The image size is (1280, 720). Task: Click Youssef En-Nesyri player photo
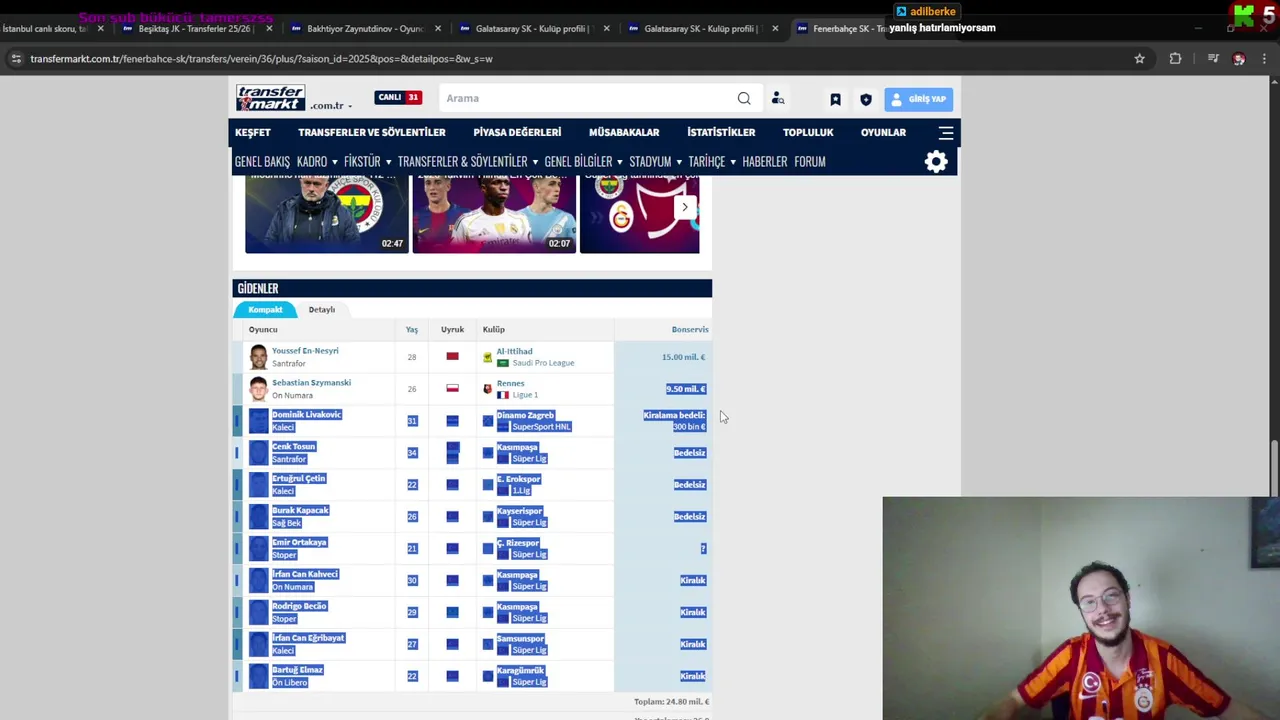click(x=259, y=357)
